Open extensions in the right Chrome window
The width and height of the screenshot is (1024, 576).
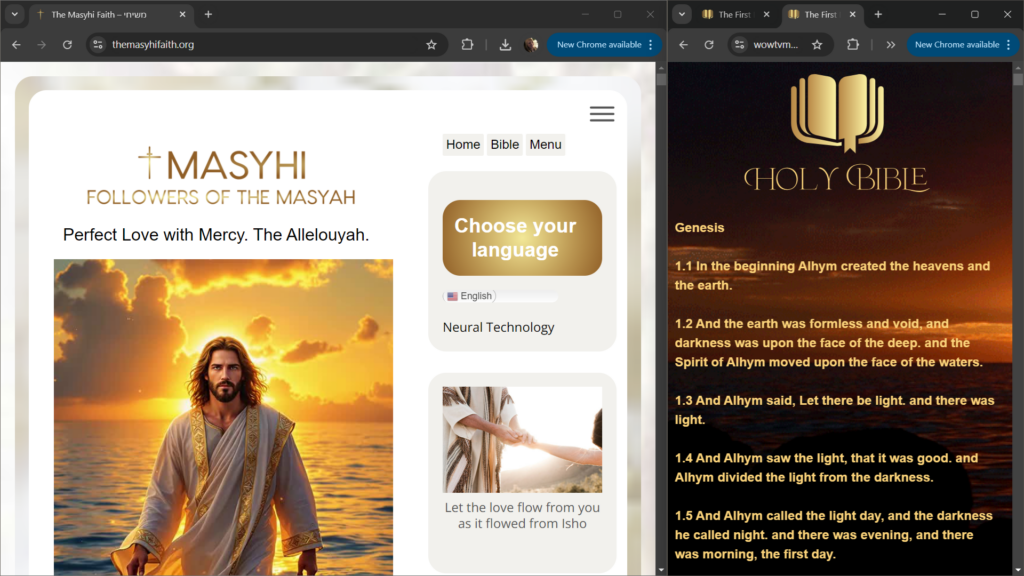(x=853, y=44)
